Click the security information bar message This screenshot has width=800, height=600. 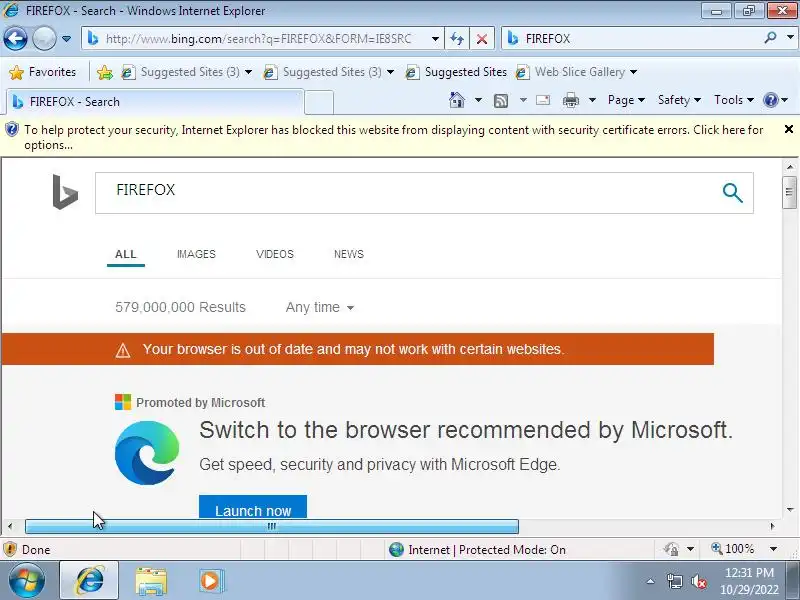[393, 137]
